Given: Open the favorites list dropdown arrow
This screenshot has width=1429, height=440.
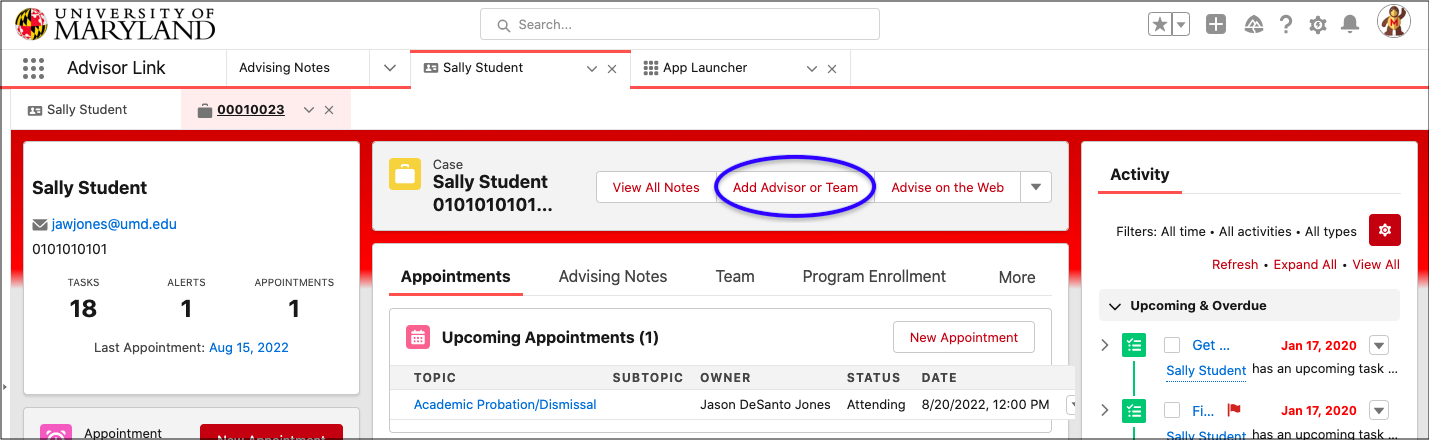Looking at the screenshot, I should 1180,25.
